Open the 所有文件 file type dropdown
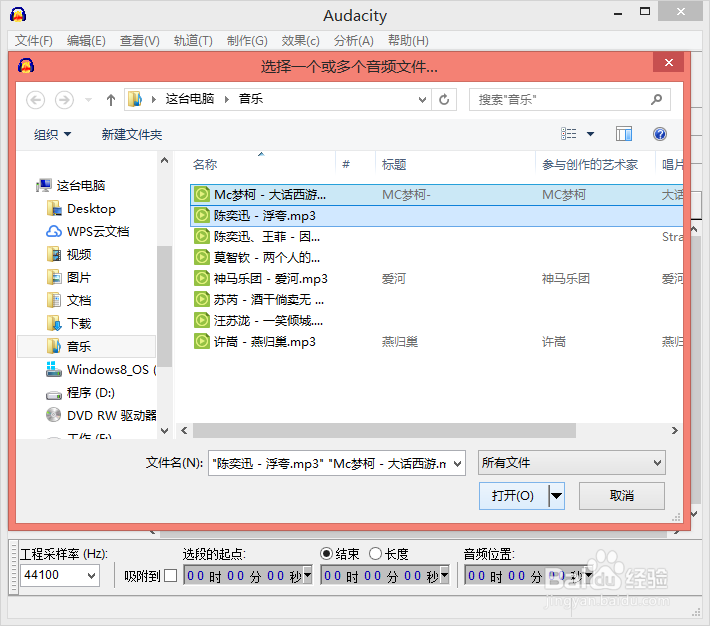This screenshot has width=710, height=626. 571,462
